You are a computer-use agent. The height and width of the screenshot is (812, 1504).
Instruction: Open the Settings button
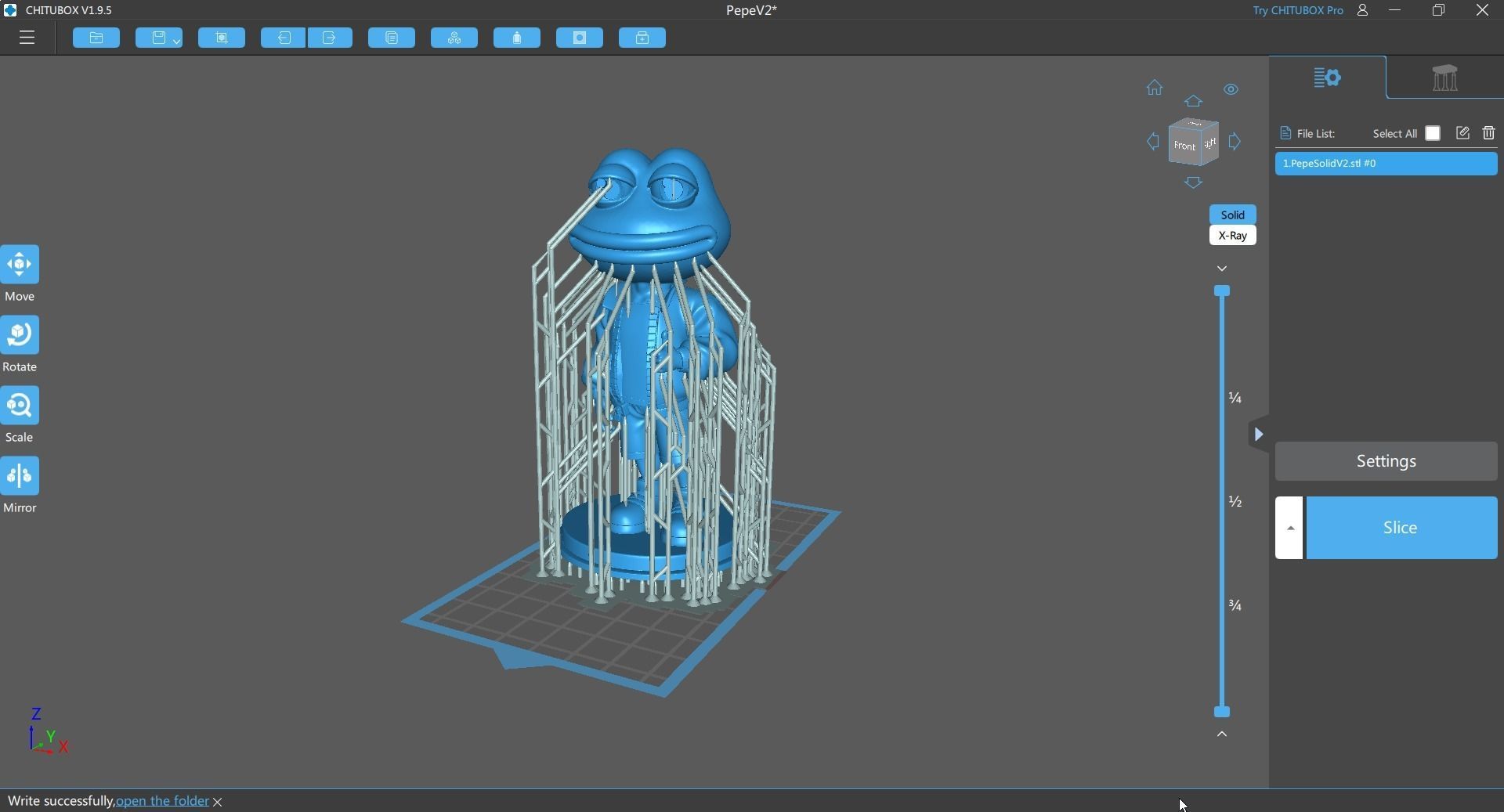pyautogui.click(x=1386, y=461)
